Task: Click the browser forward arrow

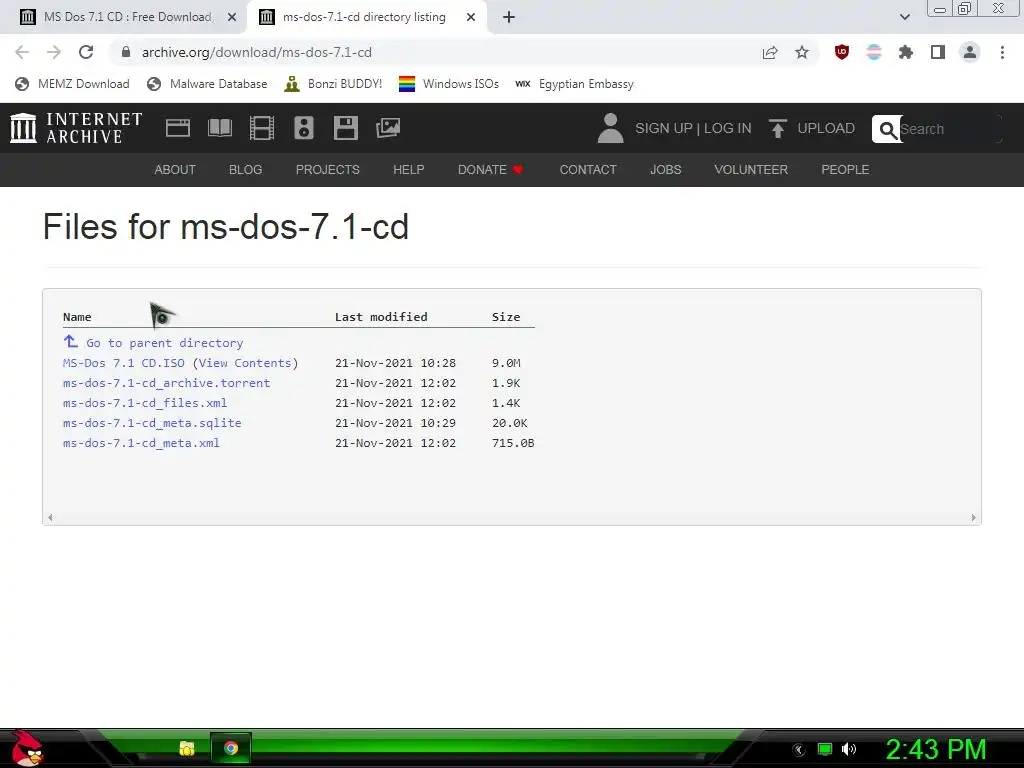Action: pos(54,52)
